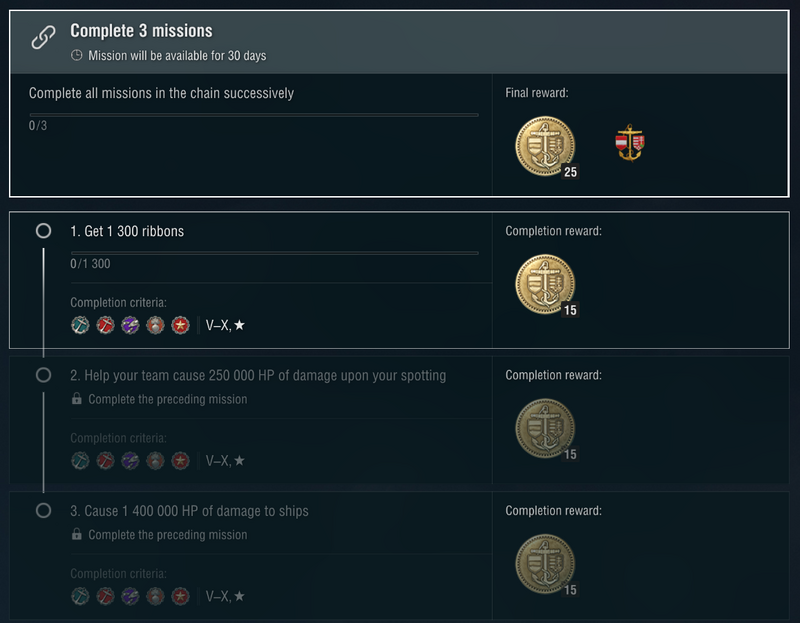Select the mission 2 circle marker
800x623 pixels.
[43, 375]
